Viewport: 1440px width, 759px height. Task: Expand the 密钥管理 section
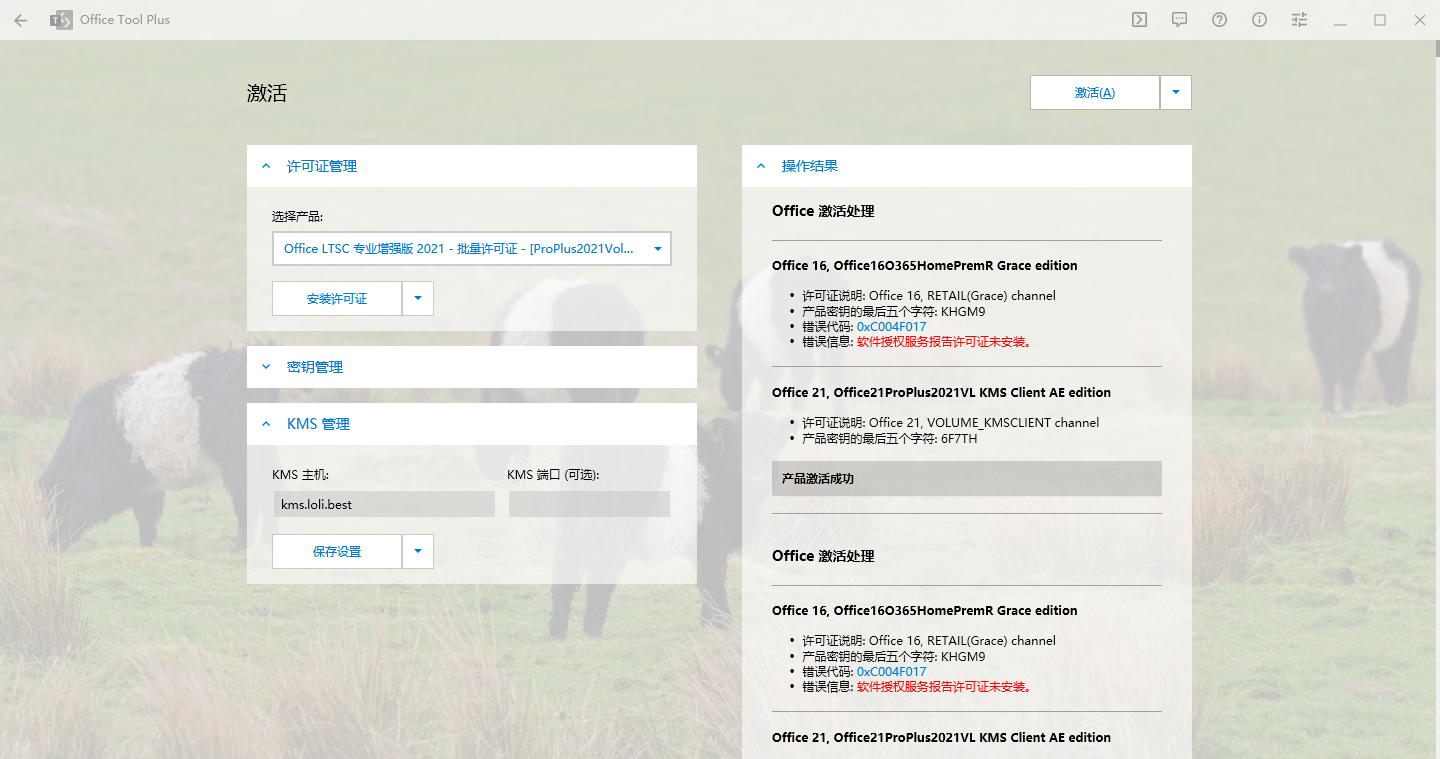click(266, 367)
